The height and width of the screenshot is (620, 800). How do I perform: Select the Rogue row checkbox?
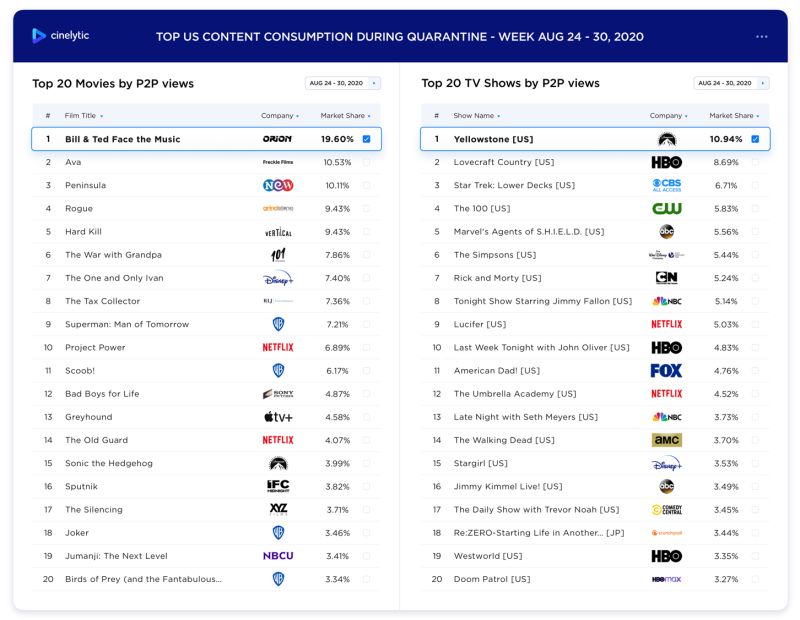click(x=366, y=208)
